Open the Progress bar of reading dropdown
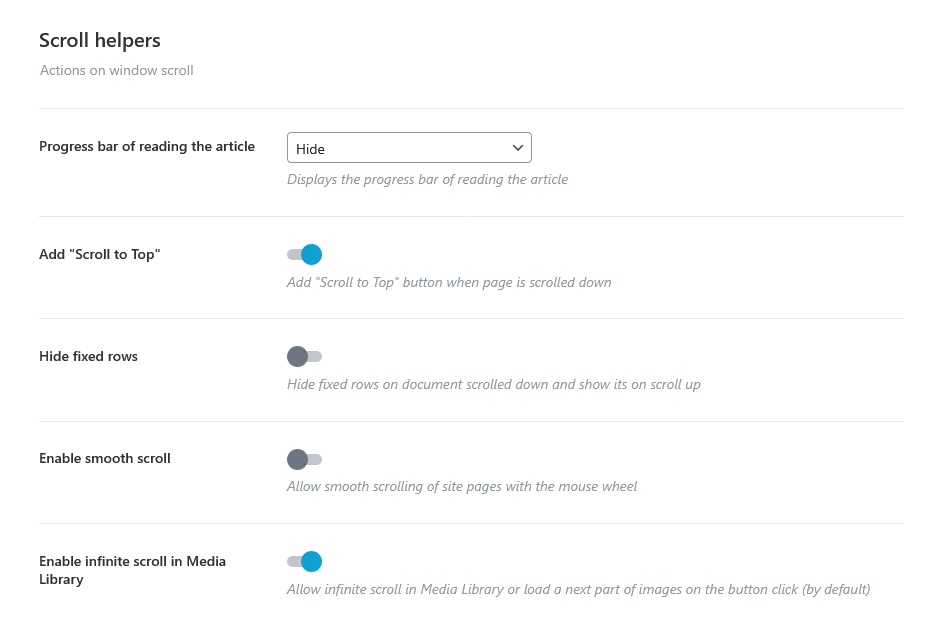 click(409, 148)
